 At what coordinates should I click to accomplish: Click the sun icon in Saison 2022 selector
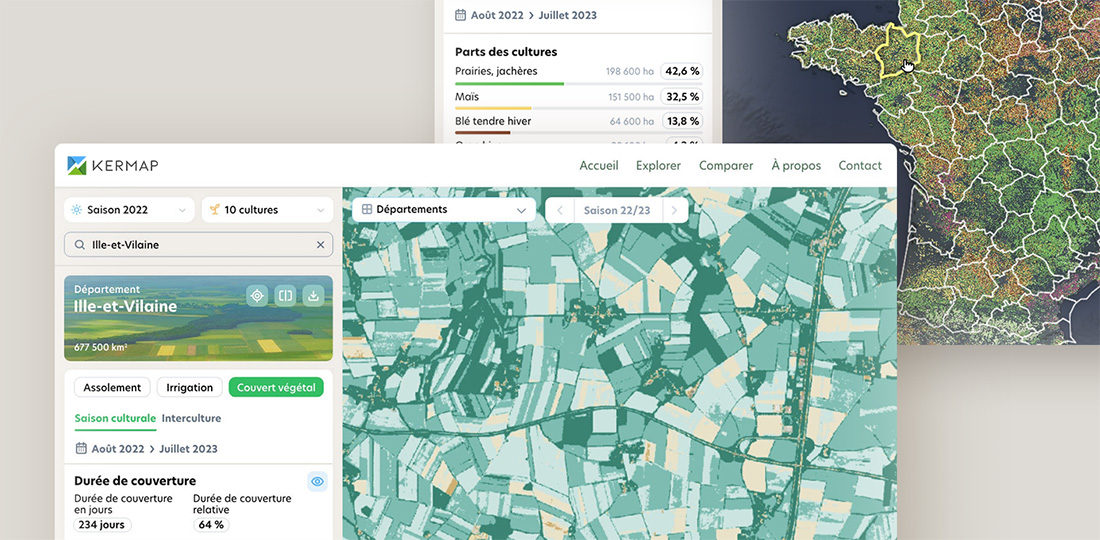pyautogui.click(x=76, y=210)
